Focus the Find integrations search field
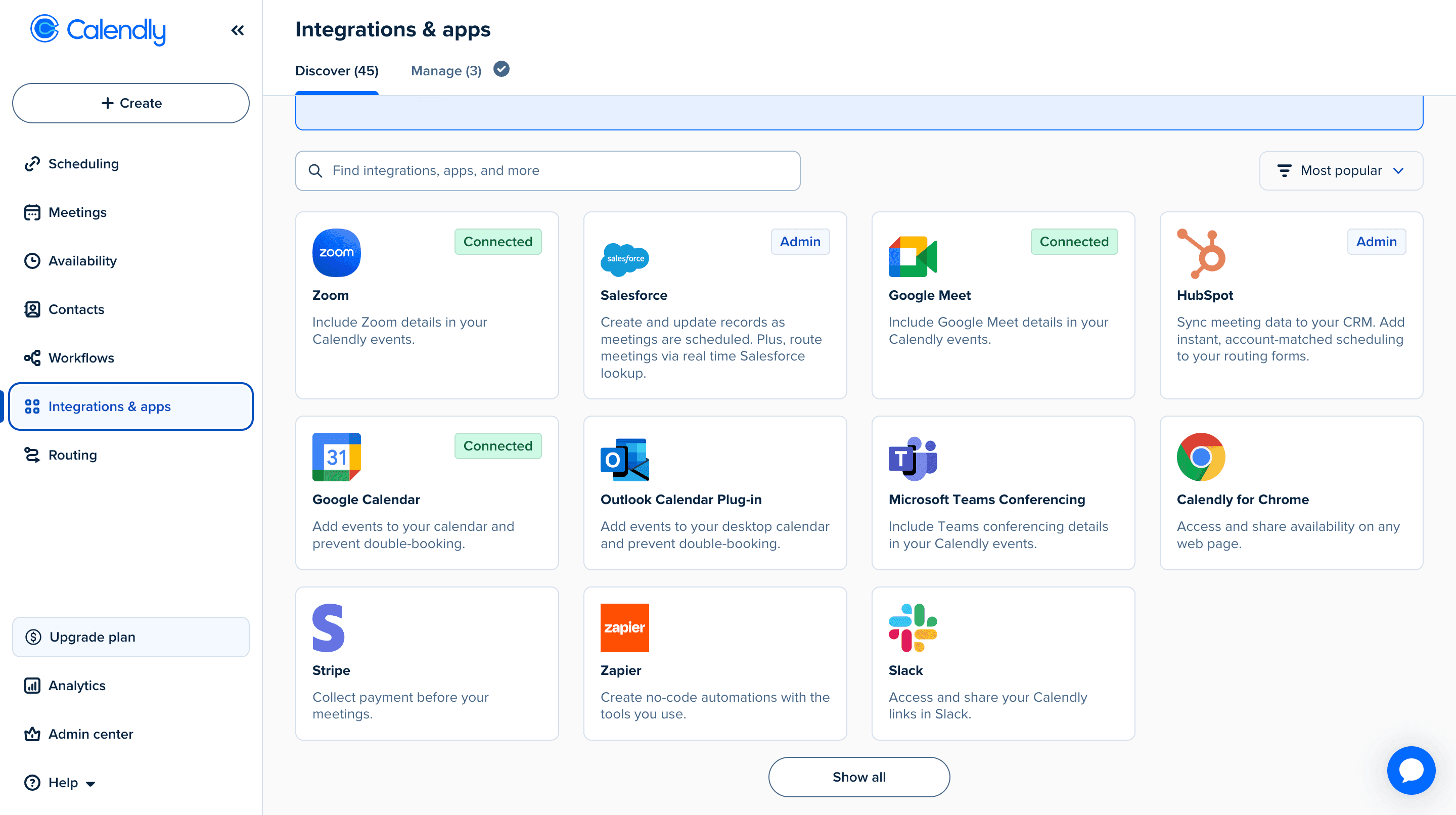The height and width of the screenshot is (815, 1456). [548, 171]
